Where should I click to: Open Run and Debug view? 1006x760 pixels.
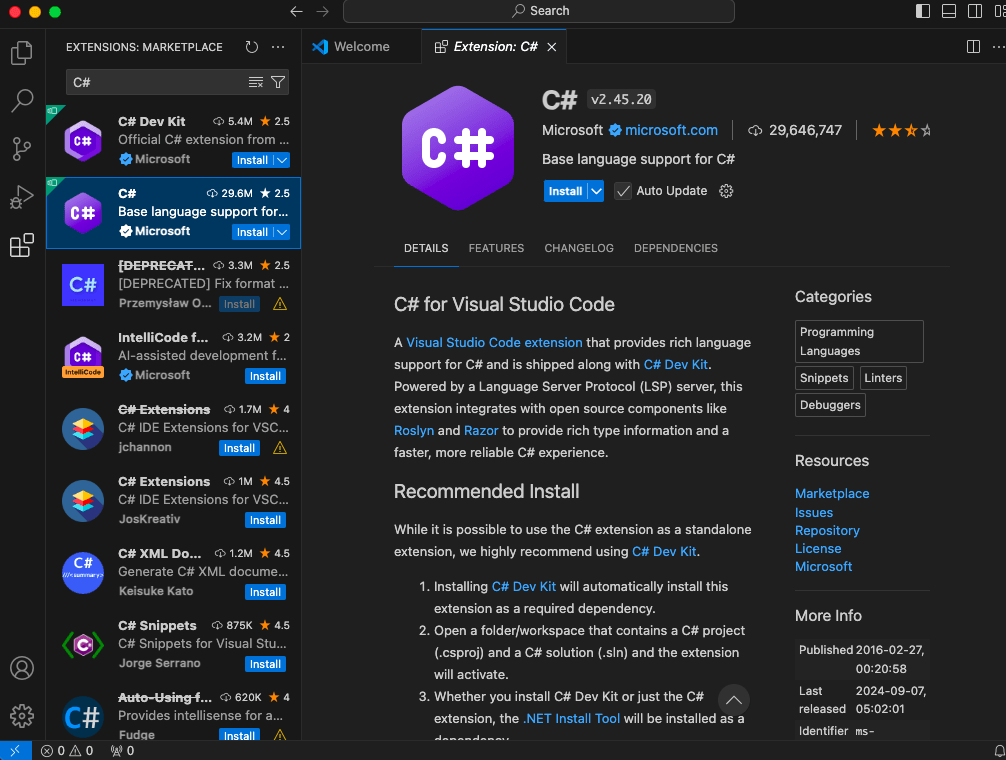tap(22, 197)
